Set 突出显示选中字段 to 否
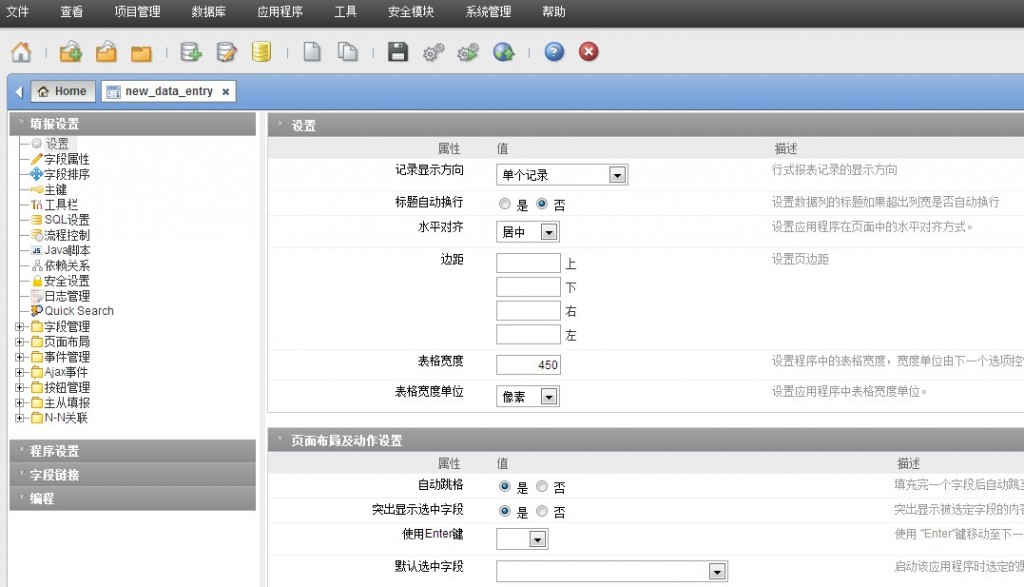 click(541, 511)
